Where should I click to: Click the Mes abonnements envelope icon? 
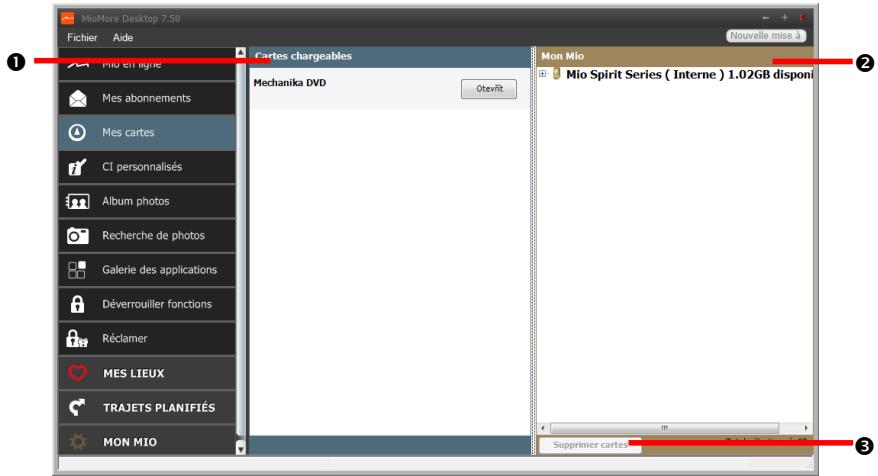[x=77, y=99]
